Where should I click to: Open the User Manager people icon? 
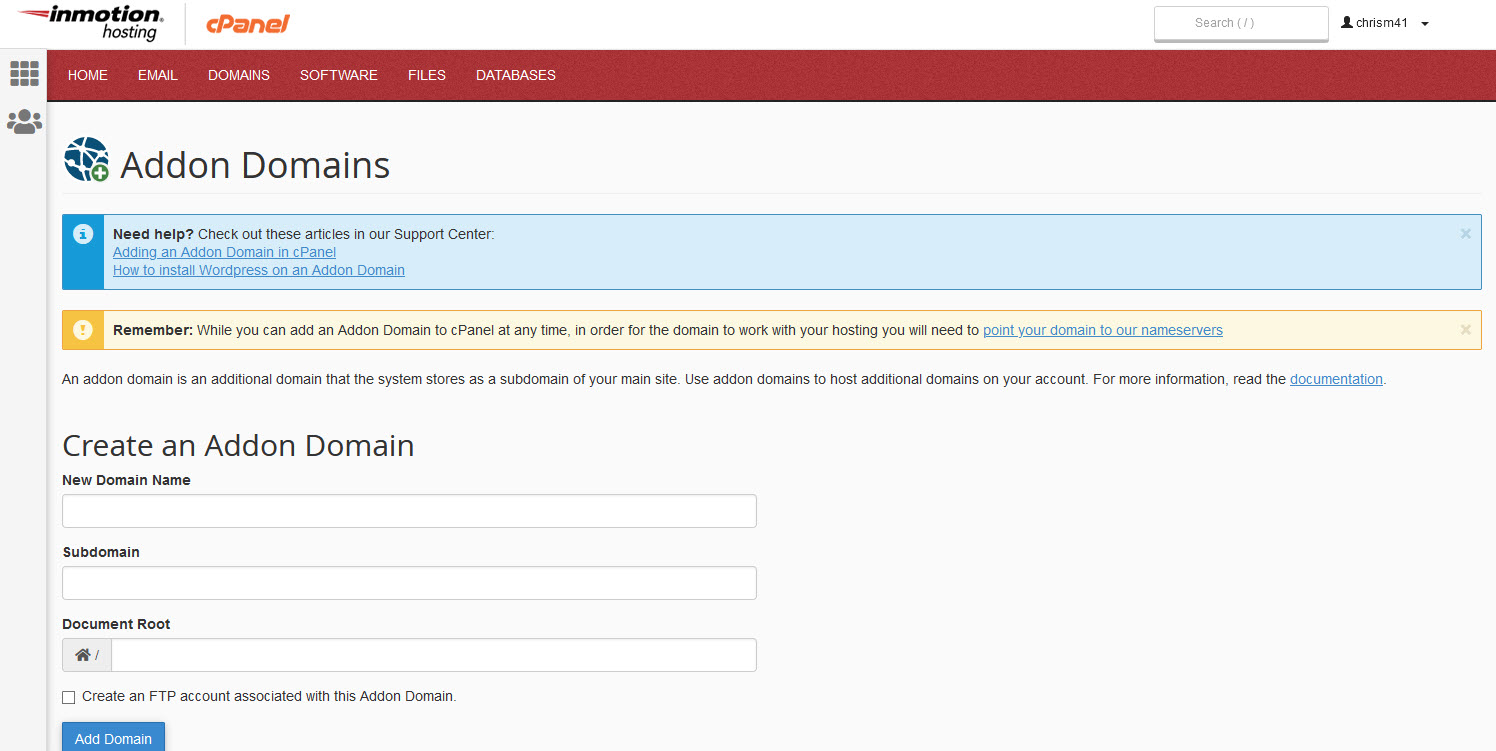pyautogui.click(x=24, y=122)
